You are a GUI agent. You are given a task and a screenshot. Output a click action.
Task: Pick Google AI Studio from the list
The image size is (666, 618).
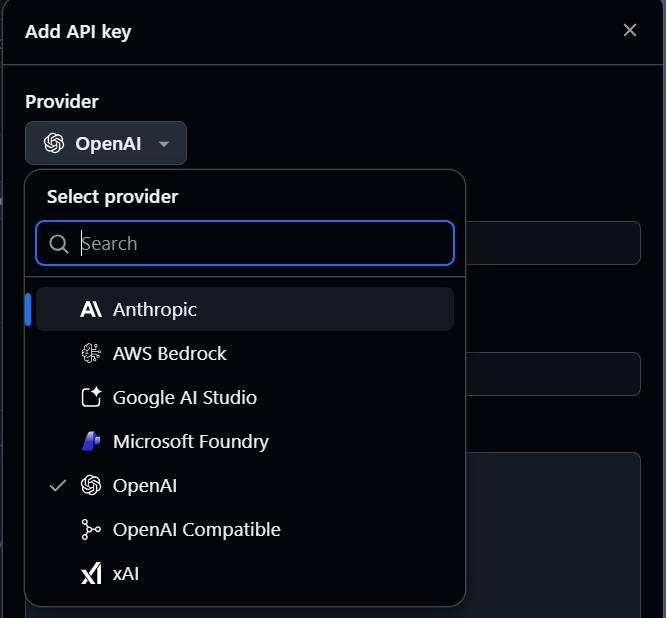185,397
